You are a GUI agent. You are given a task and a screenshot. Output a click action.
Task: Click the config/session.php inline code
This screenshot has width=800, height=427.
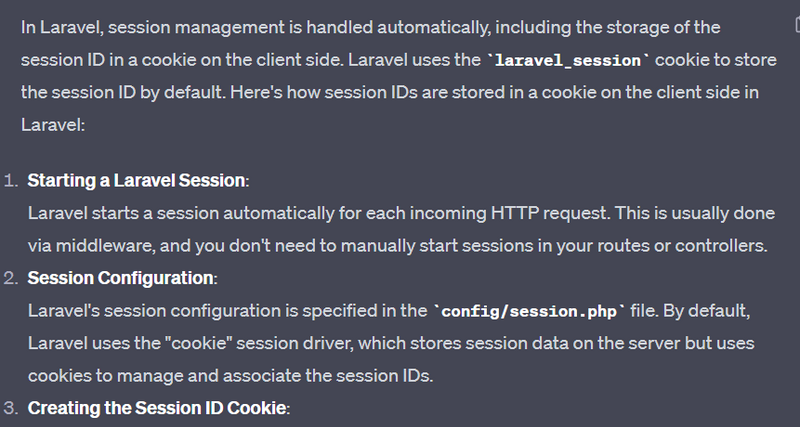pyautogui.click(x=529, y=311)
